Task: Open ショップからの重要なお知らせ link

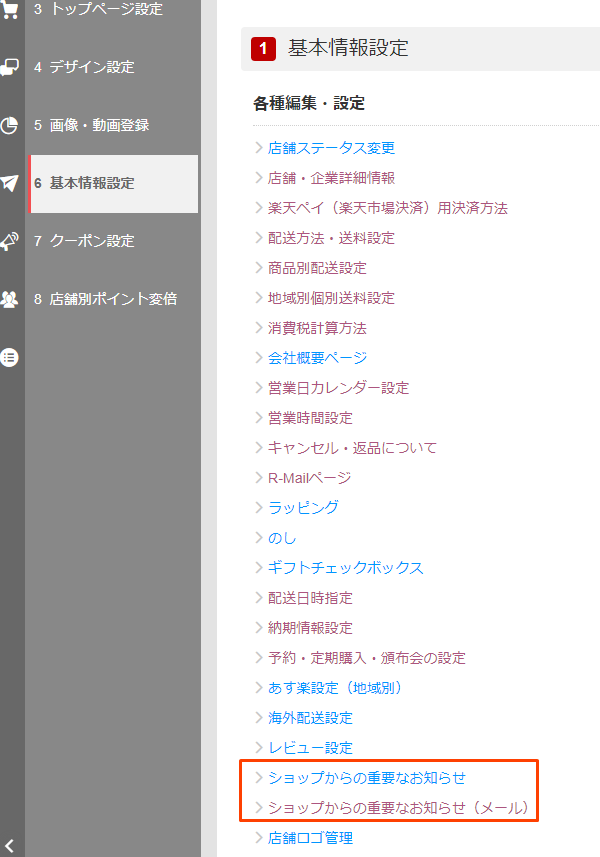Action: coord(367,778)
